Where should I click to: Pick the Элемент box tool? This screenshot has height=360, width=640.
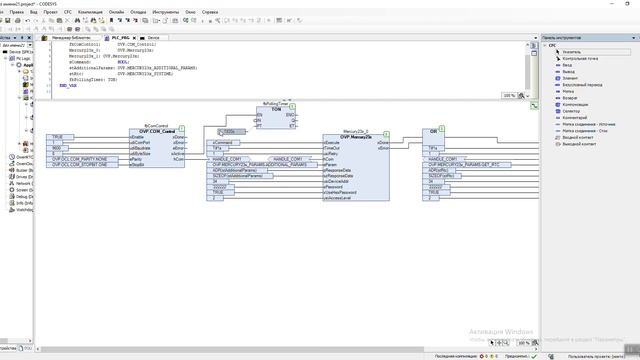570,78
